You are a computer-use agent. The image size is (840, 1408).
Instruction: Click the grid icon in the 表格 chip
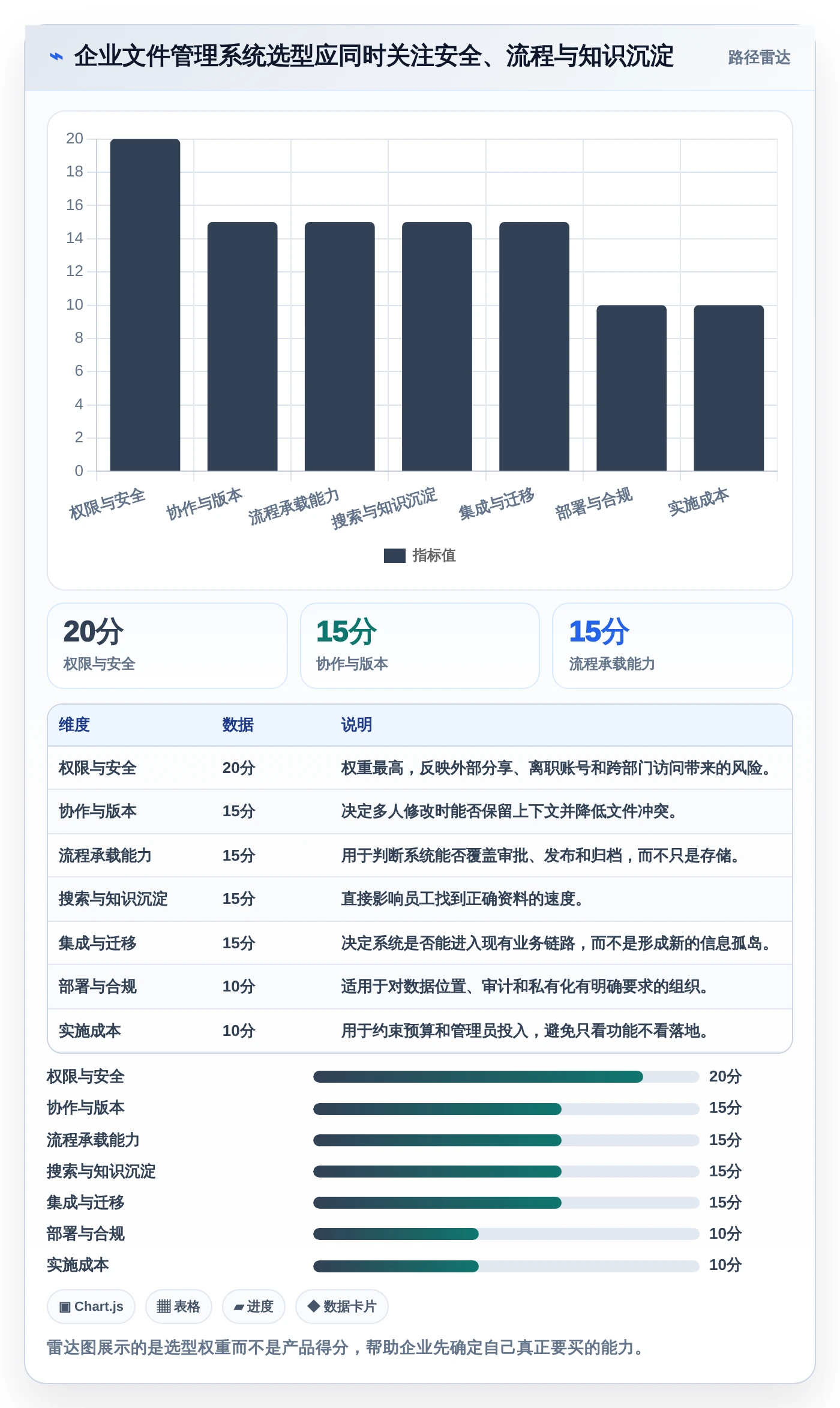(164, 1307)
